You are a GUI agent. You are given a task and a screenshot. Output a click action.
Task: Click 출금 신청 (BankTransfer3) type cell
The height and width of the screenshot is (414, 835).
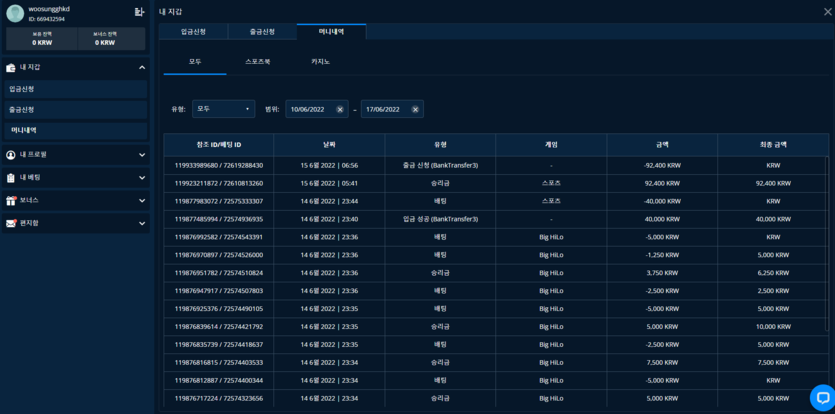[x=440, y=166]
